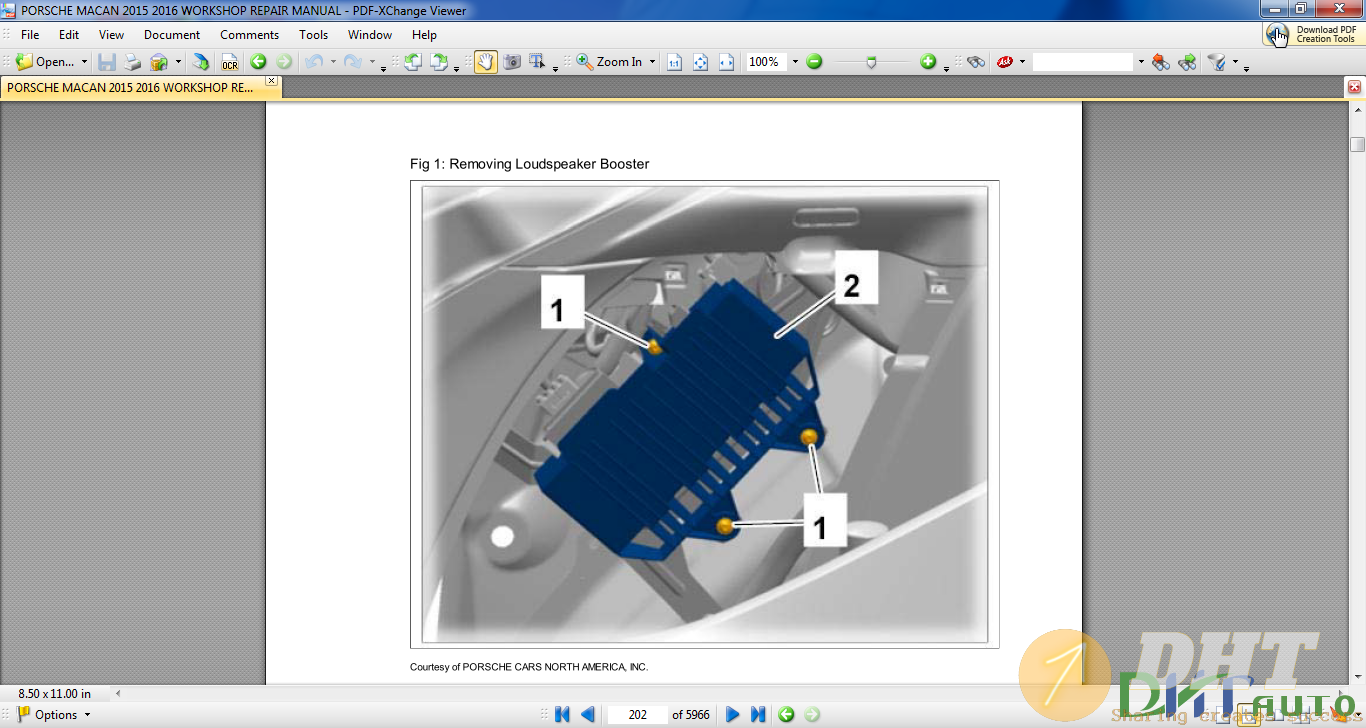This screenshot has width=1366, height=728.
Task: Click the Ask search provider icon
Action: click(1005, 62)
